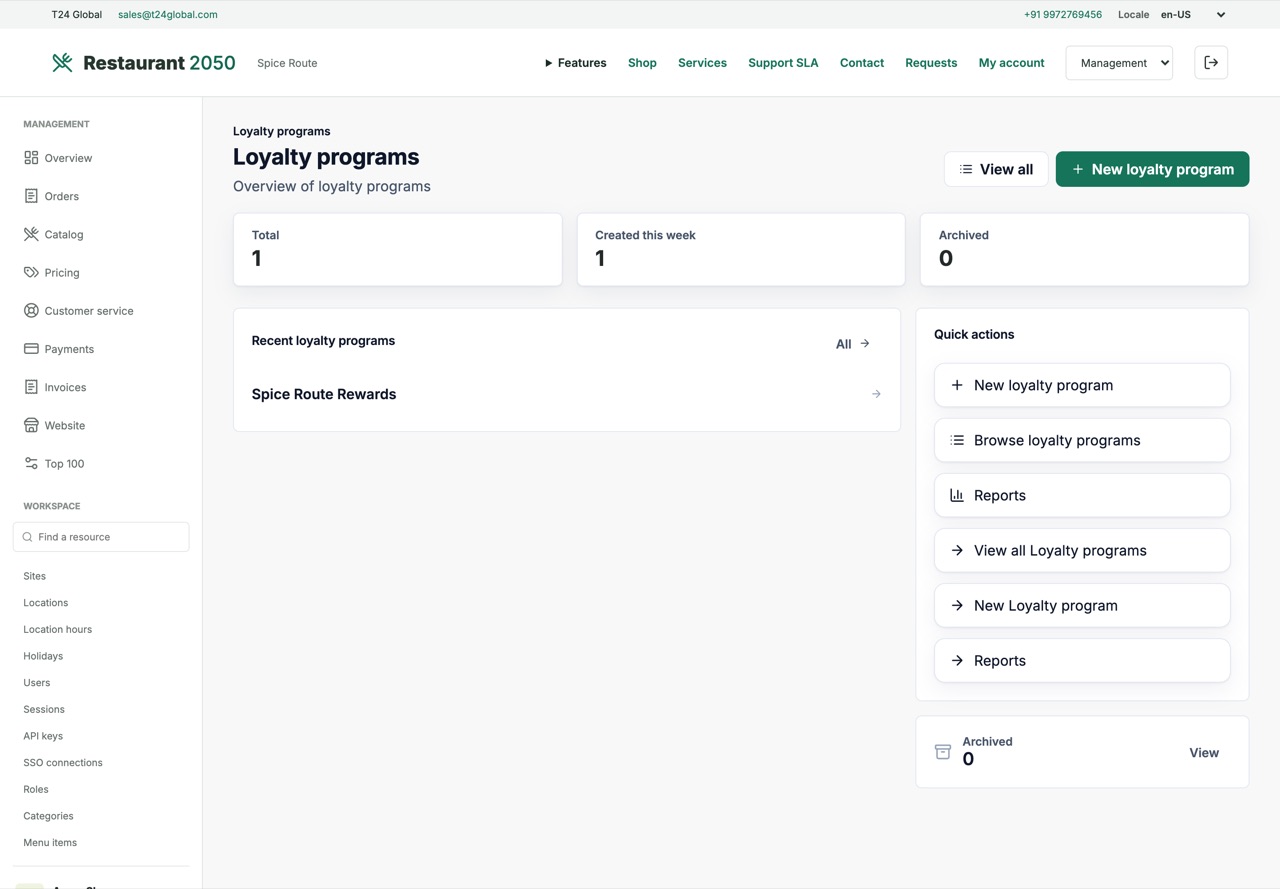Click the Restaurant 2050 fork-and-knife logo icon
Image resolution: width=1280 pixels, height=889 pixels.
tap(62, 63)
